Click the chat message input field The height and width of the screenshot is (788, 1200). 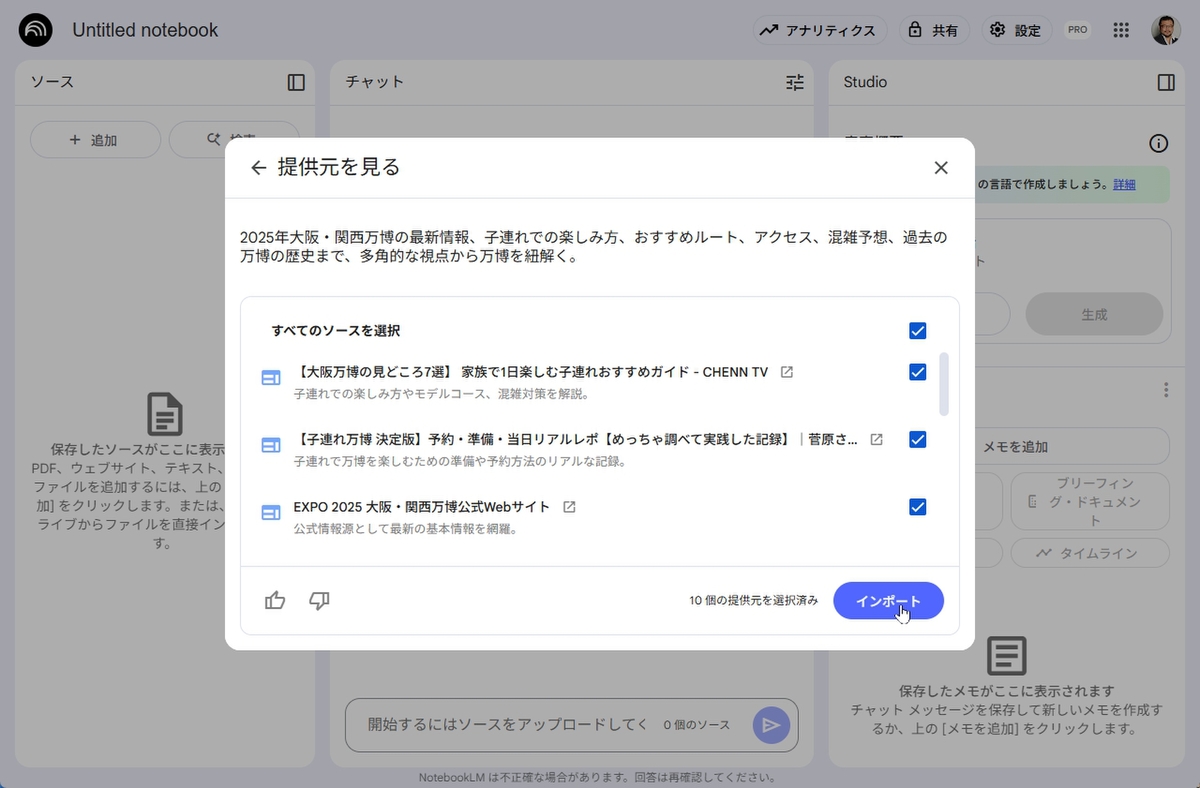point(506,724)
